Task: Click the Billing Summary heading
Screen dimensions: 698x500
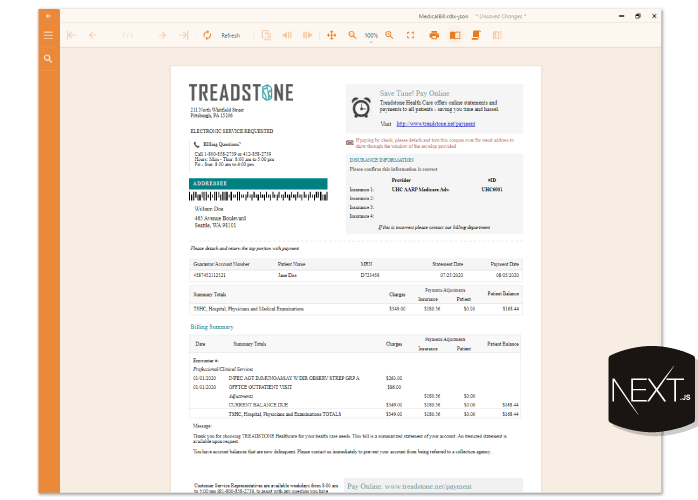Action: tap(212, 327)
